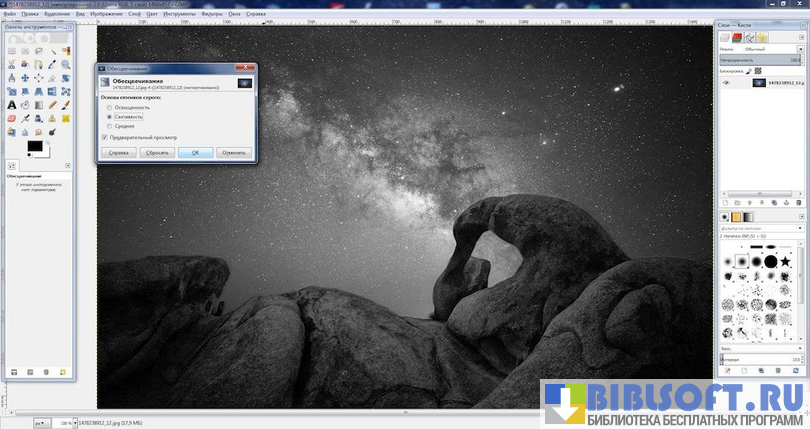
Task: Select the Text tool in the toolbox
Action: 12,104
